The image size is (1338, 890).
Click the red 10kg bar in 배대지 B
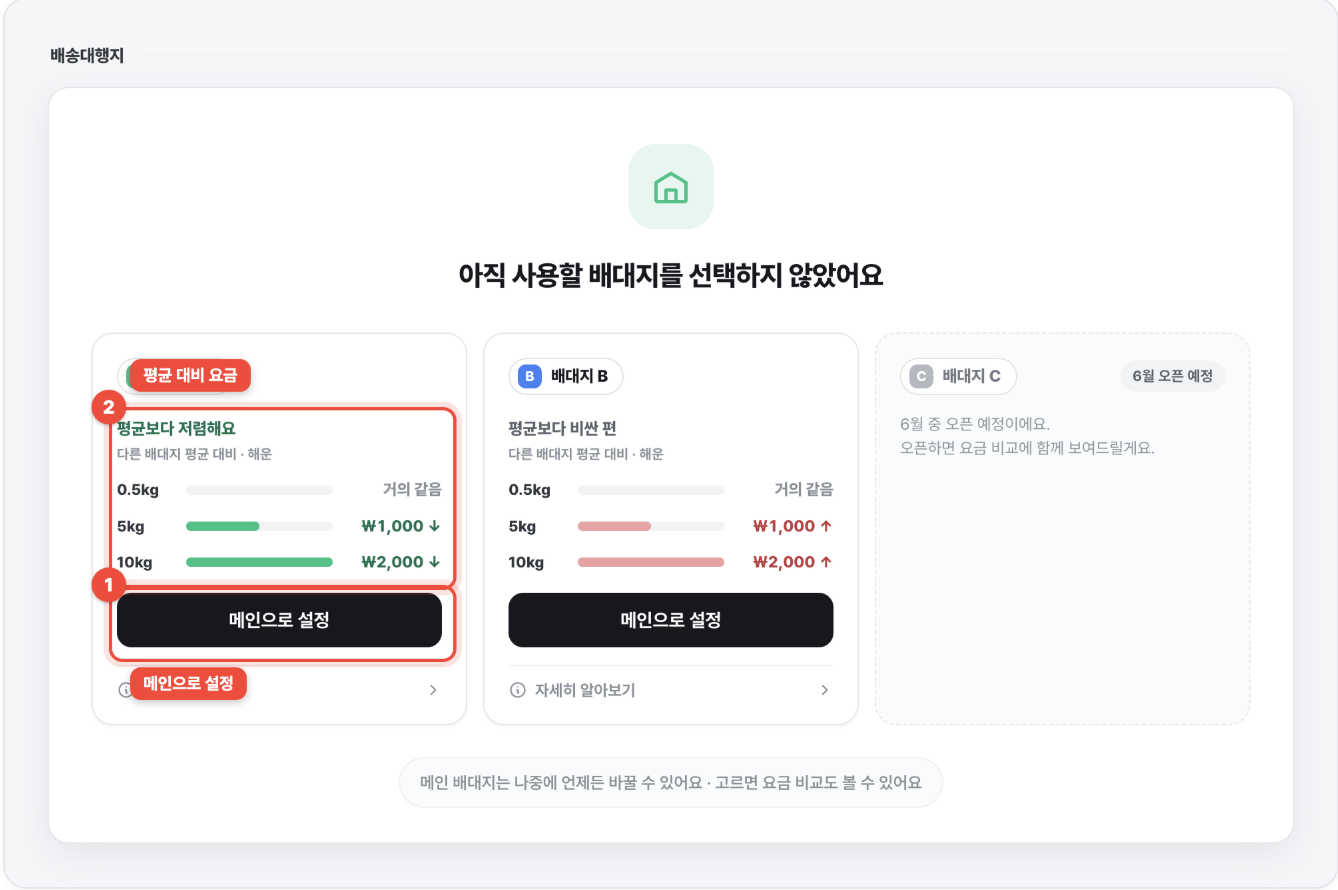pyautogui.click(x=651, y=562)
